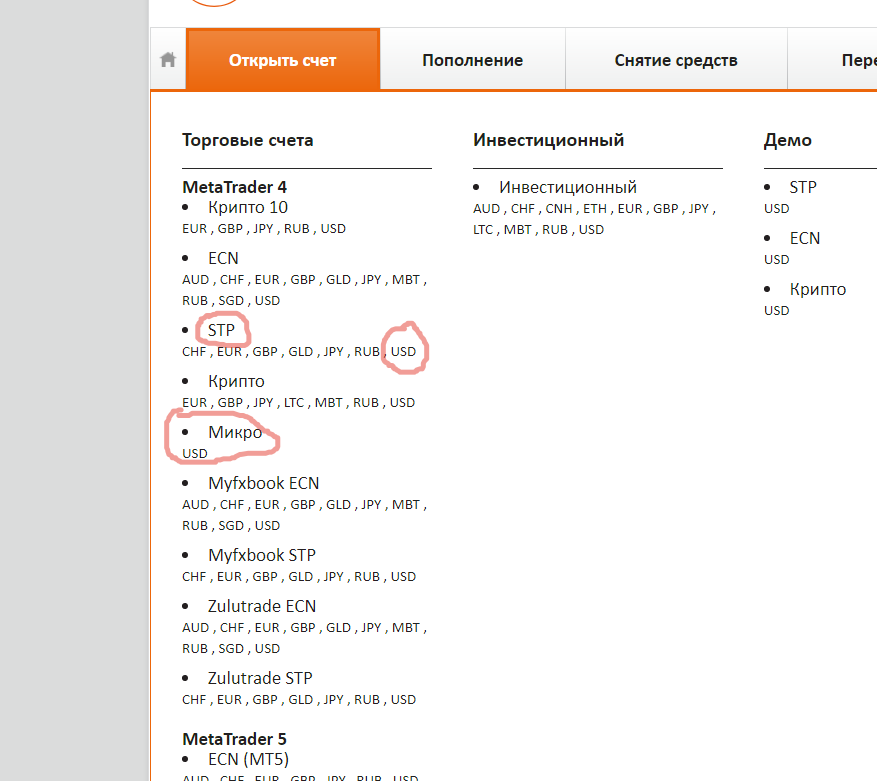
Task: Choose the ECN (MT5) account
Action: (248, 760)
